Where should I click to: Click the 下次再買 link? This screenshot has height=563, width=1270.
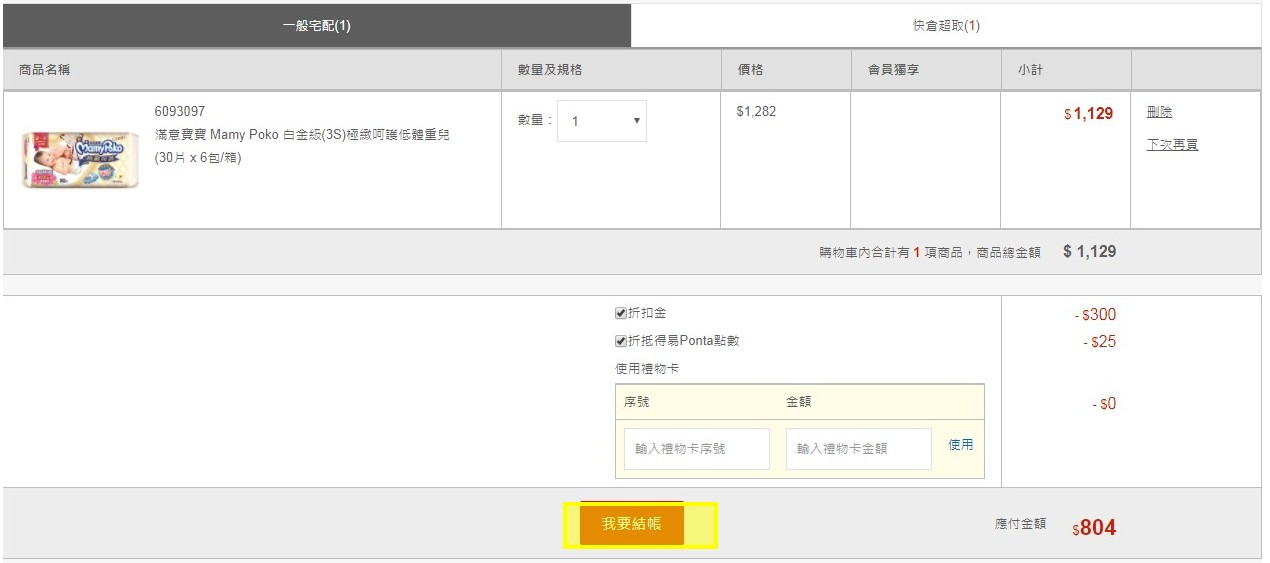coord(1172,145)
